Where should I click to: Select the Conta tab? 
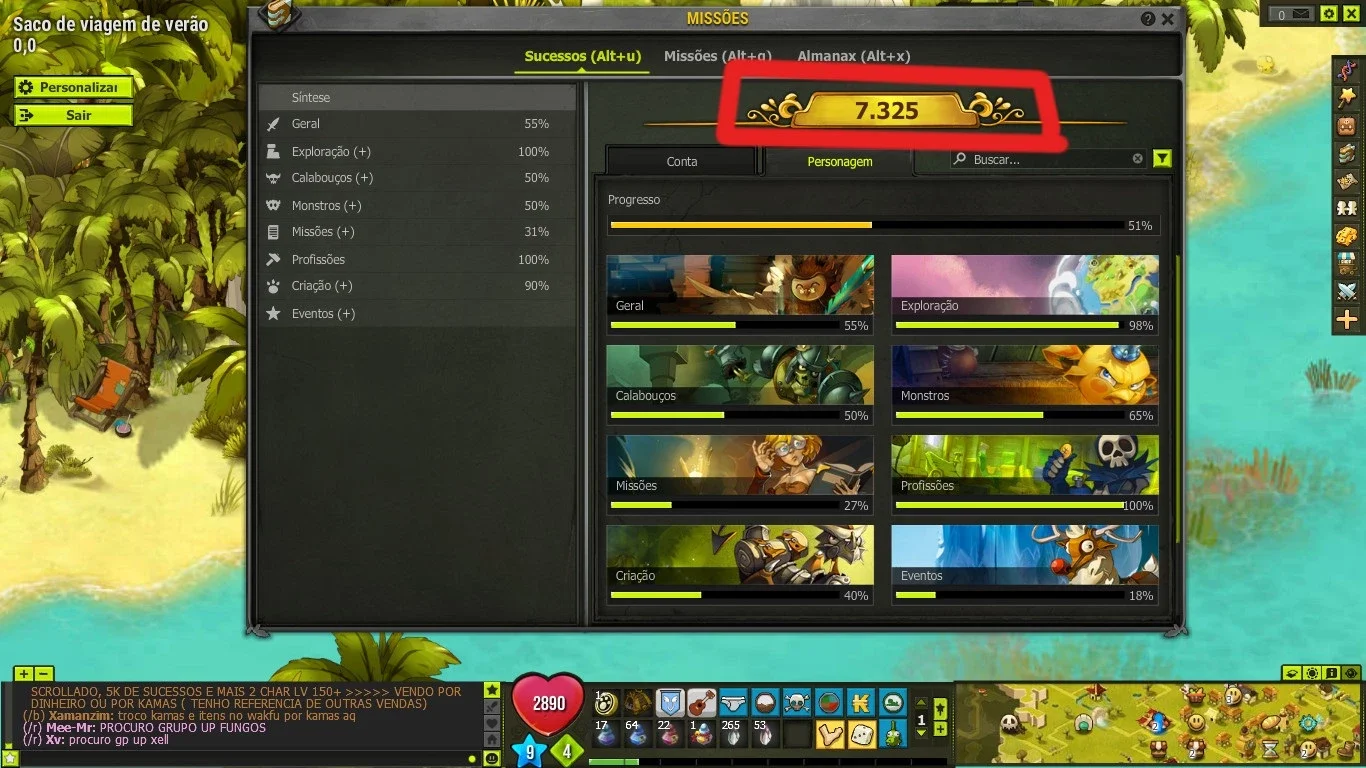(x=682, y=161)
